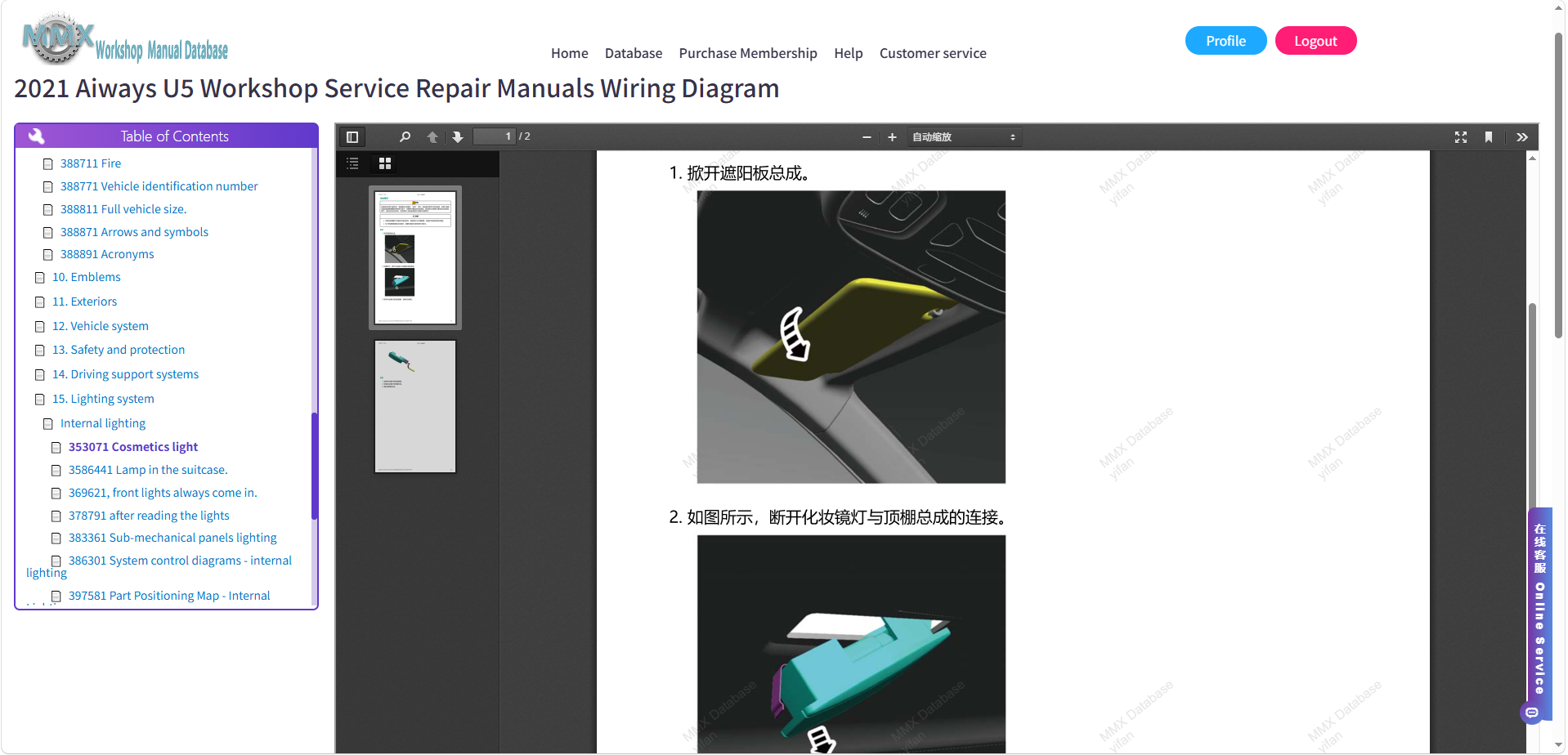
Task: Open 369621 front lights always come in
Action: tap(163, 493)
